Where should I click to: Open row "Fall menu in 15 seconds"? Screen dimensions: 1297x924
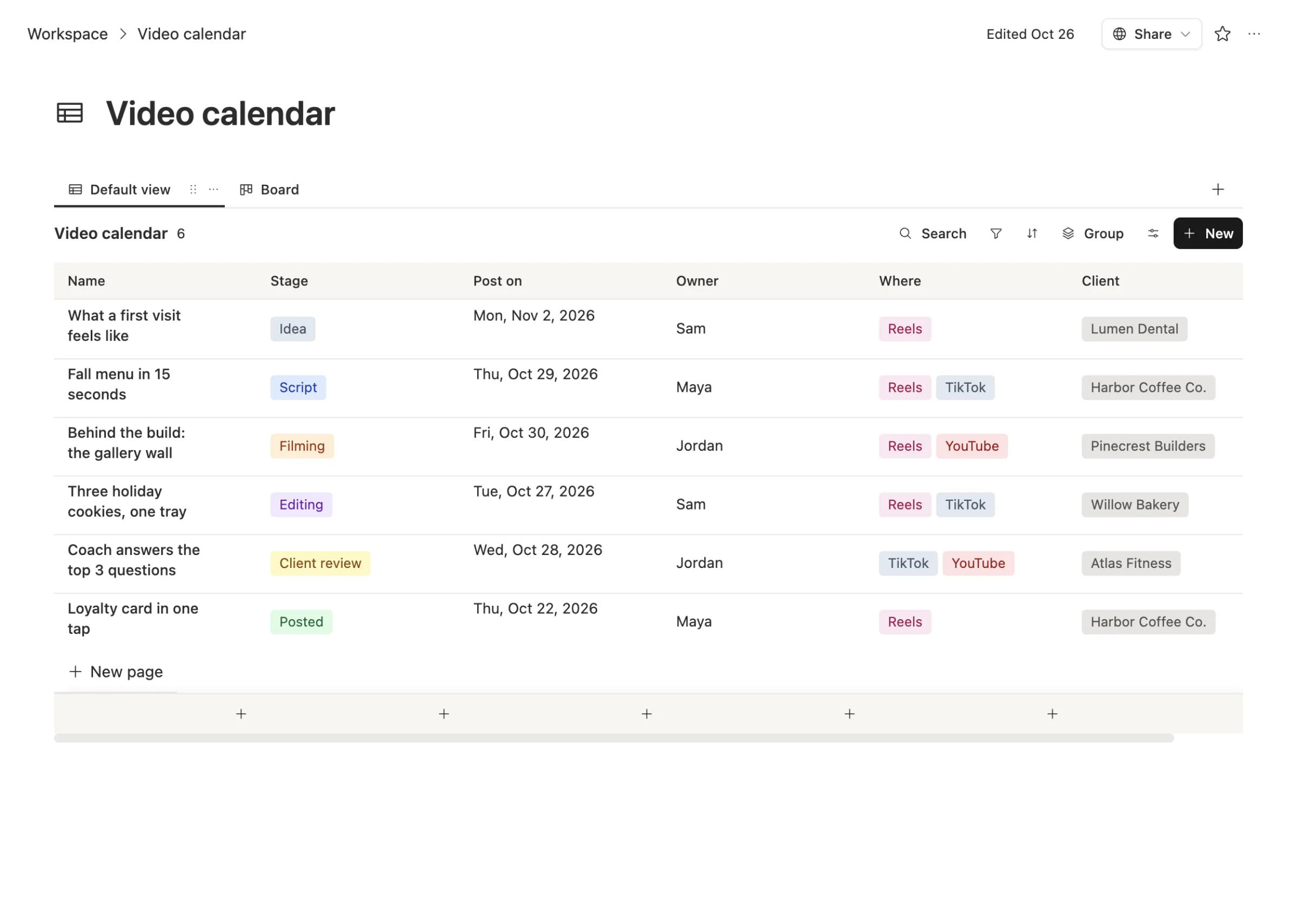119,384
